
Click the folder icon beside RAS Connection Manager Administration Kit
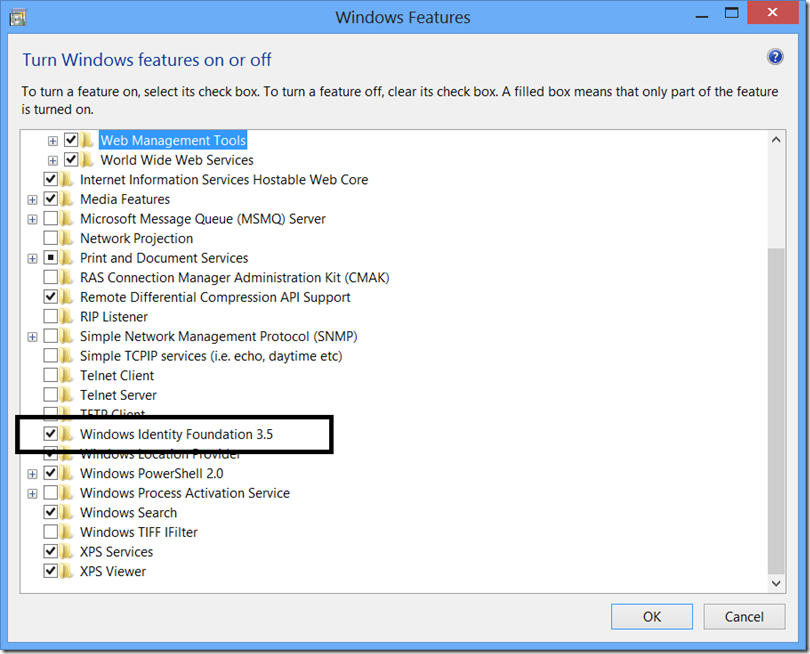click(x=67, y=278)
